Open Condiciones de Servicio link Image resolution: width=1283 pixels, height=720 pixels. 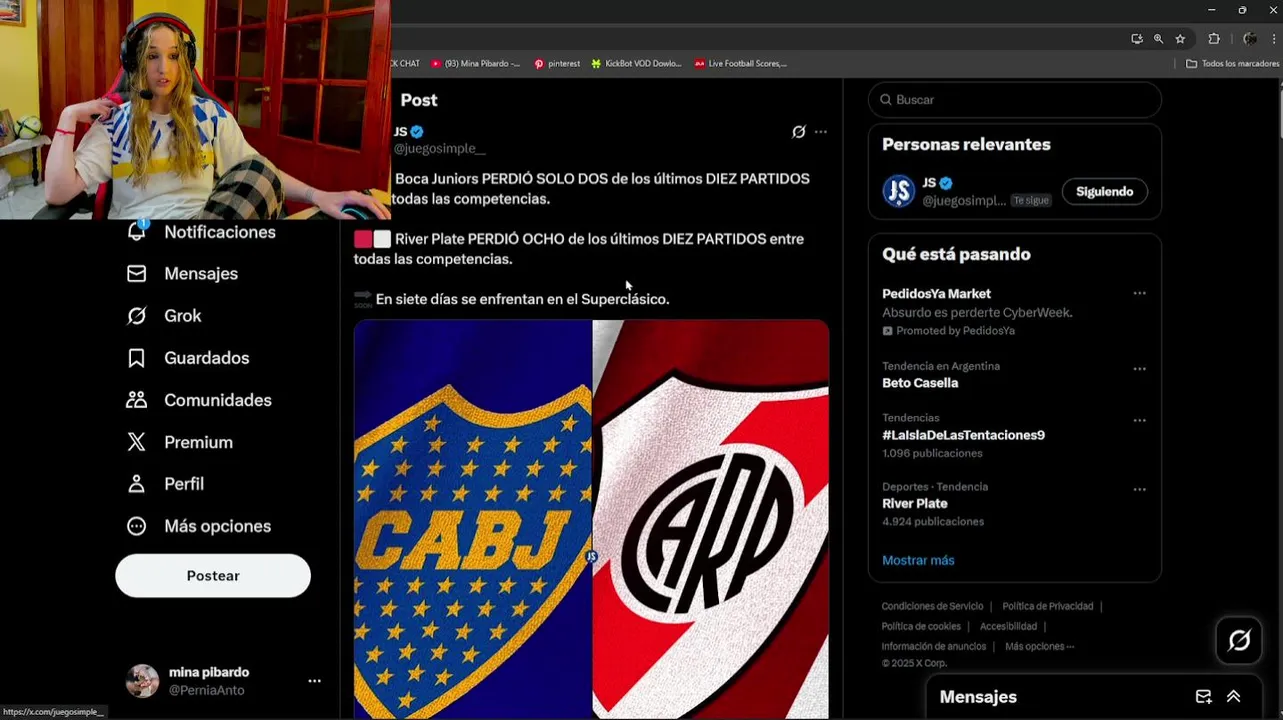pos(932,606)
